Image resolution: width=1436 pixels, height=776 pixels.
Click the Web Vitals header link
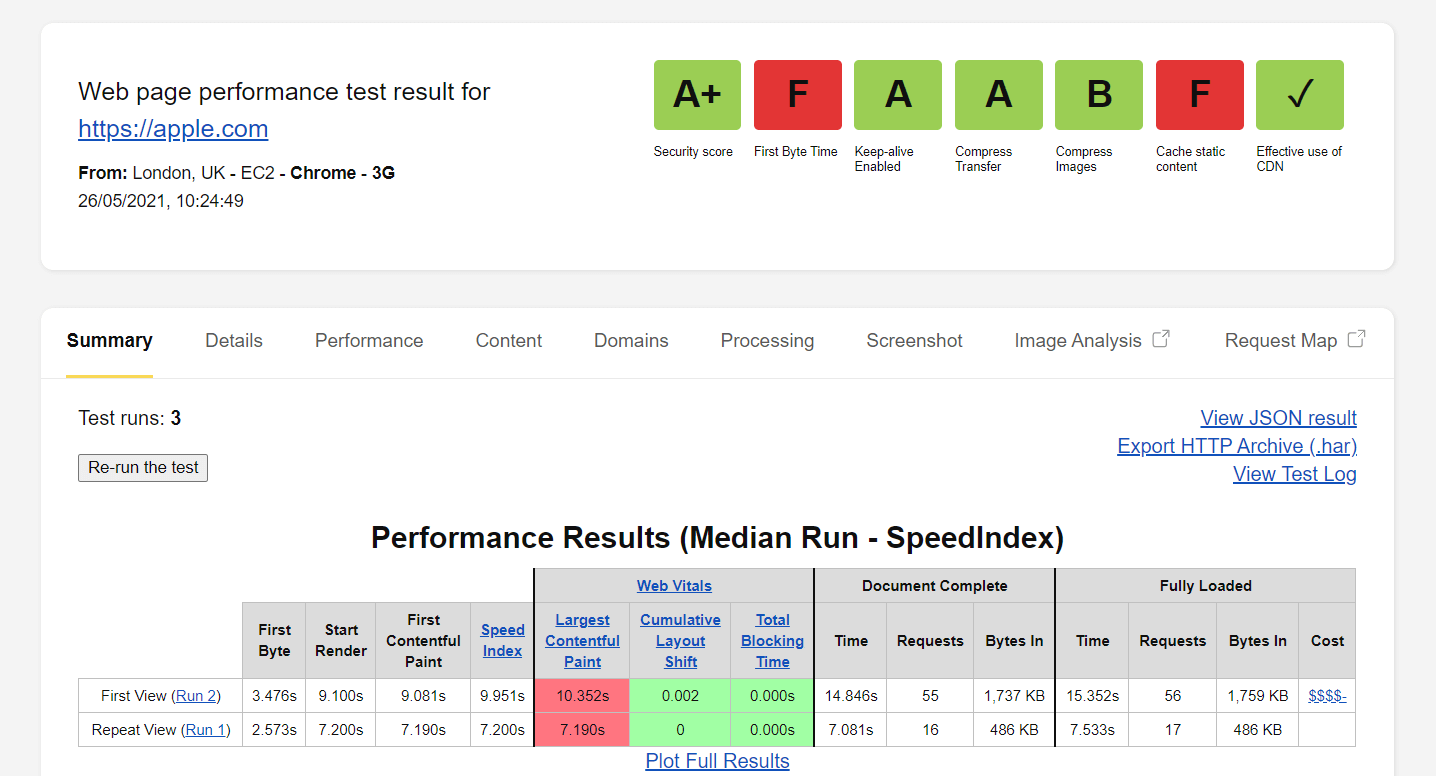674,585
